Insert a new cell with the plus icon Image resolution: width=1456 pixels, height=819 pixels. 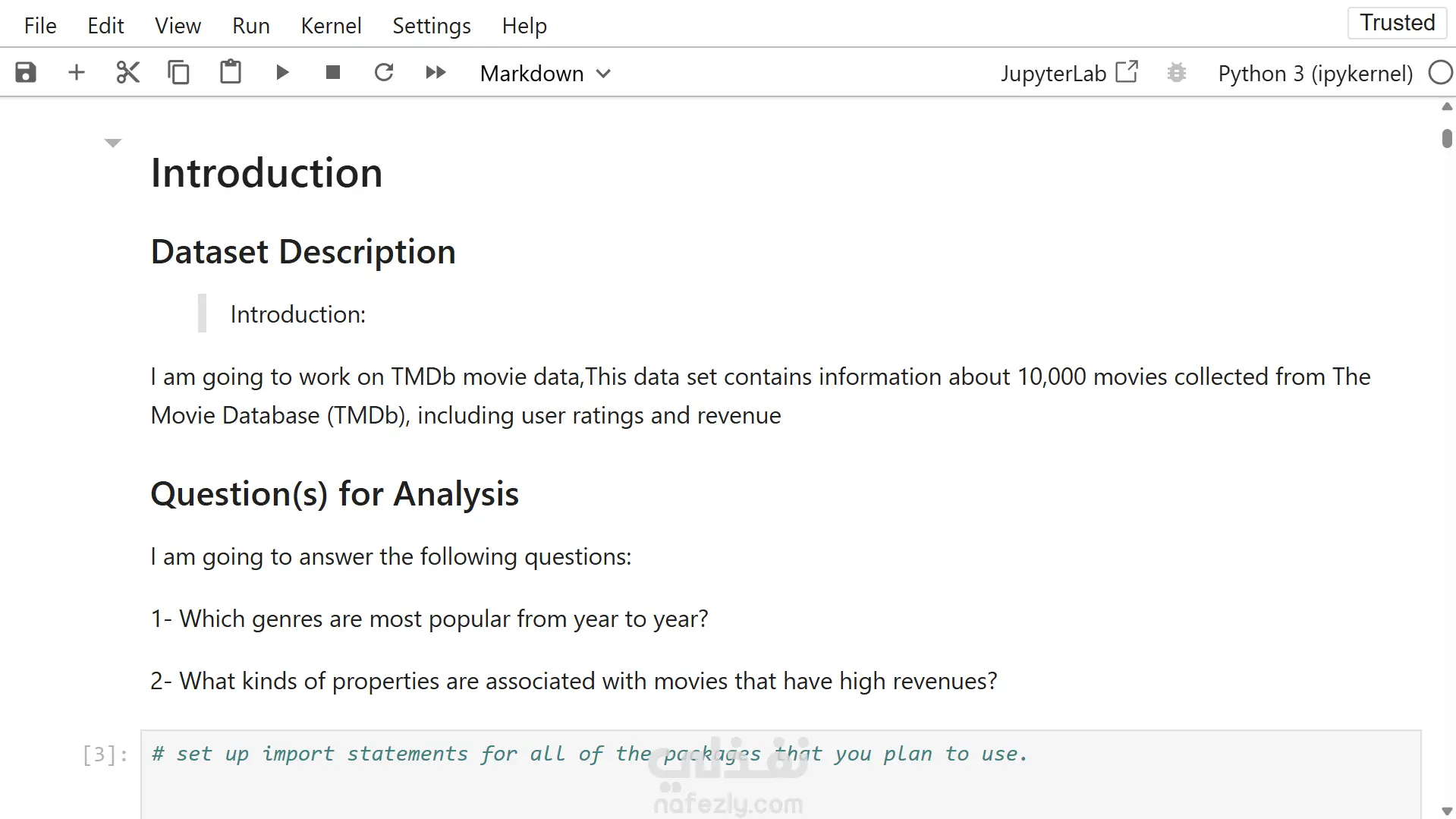coord(77,73)
